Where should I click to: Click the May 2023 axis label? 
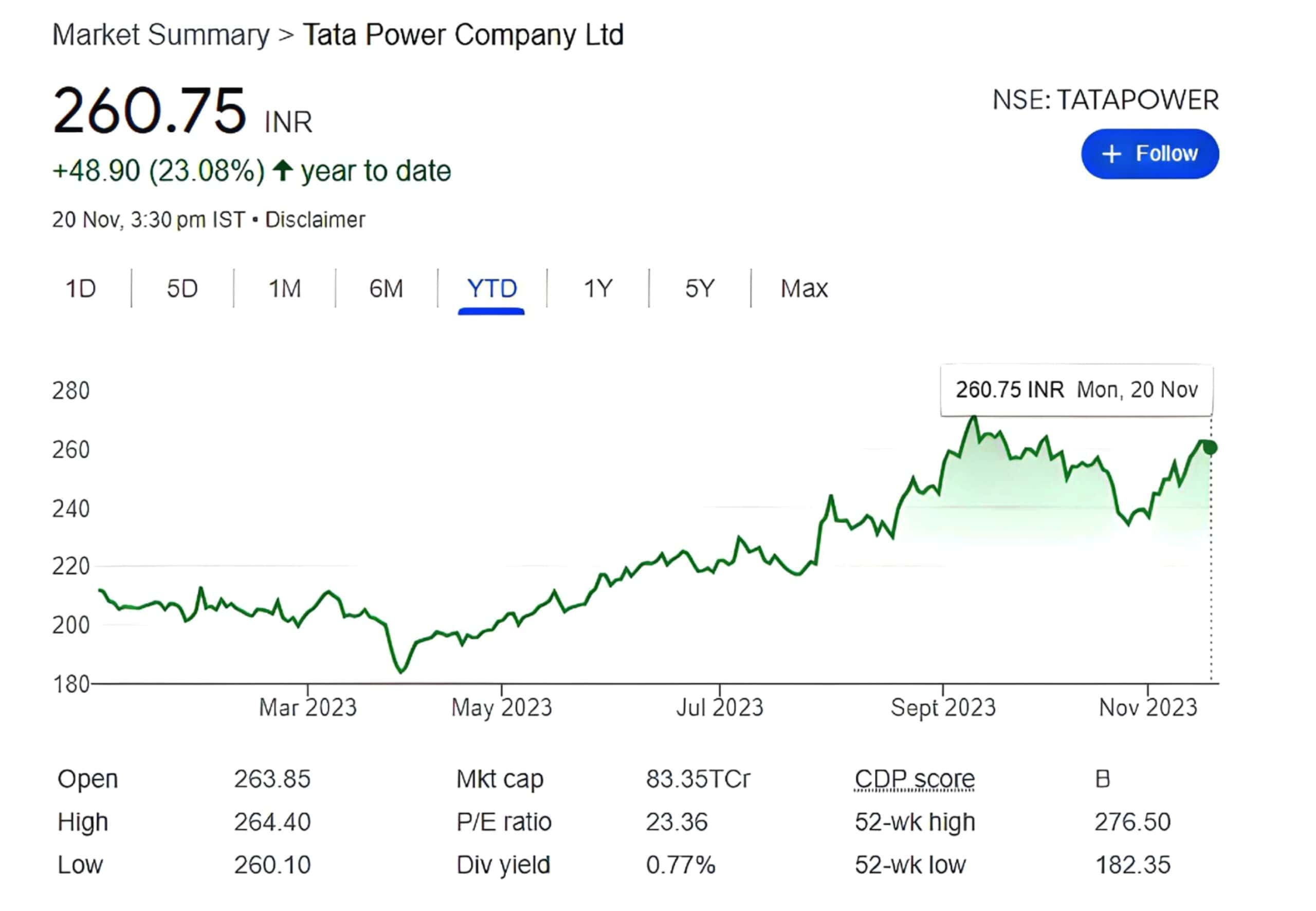[502, 708]
